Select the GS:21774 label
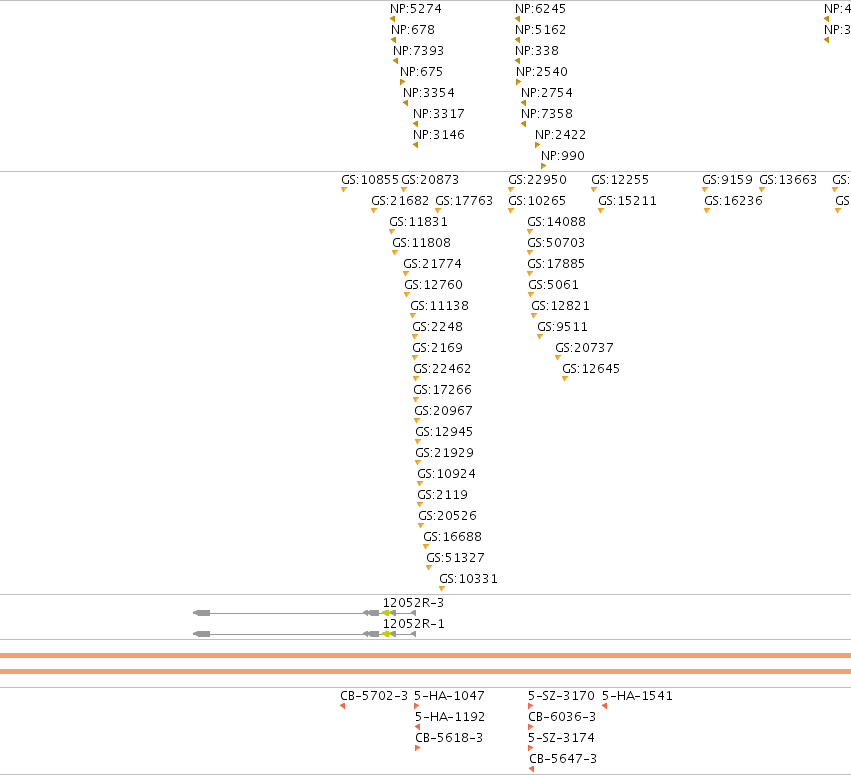 [433, 264]
